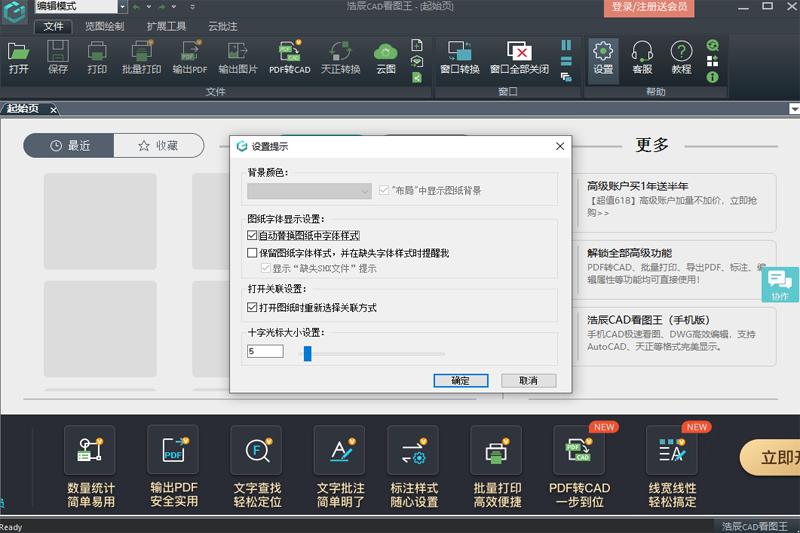Open the 教程 tutorial help icon
800x533 pixels.
[681, 58]
